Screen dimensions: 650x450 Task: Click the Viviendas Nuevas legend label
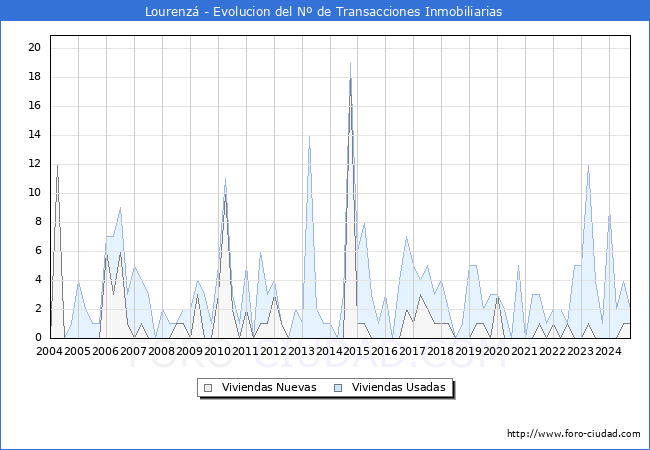tap(269, 387)
